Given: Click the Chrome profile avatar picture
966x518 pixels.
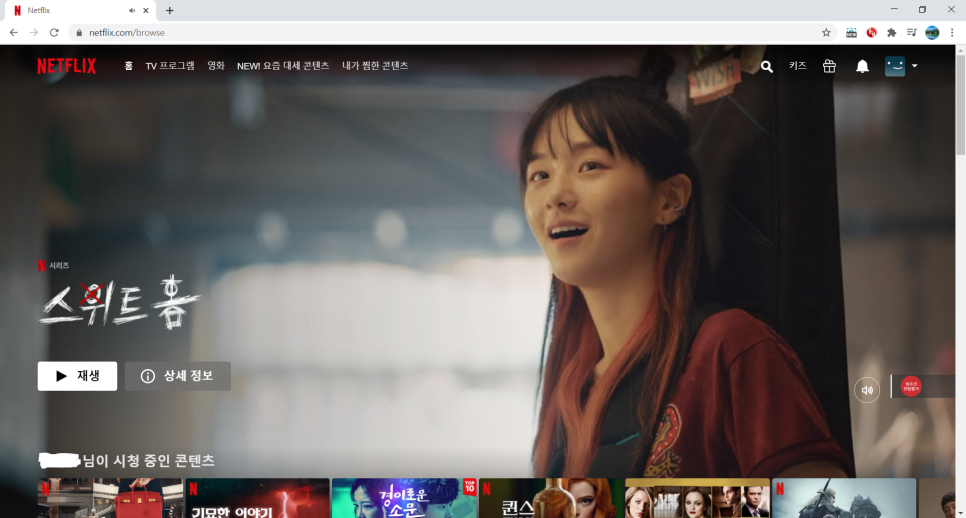Looking at the screenshot, I should click(932, 33).
